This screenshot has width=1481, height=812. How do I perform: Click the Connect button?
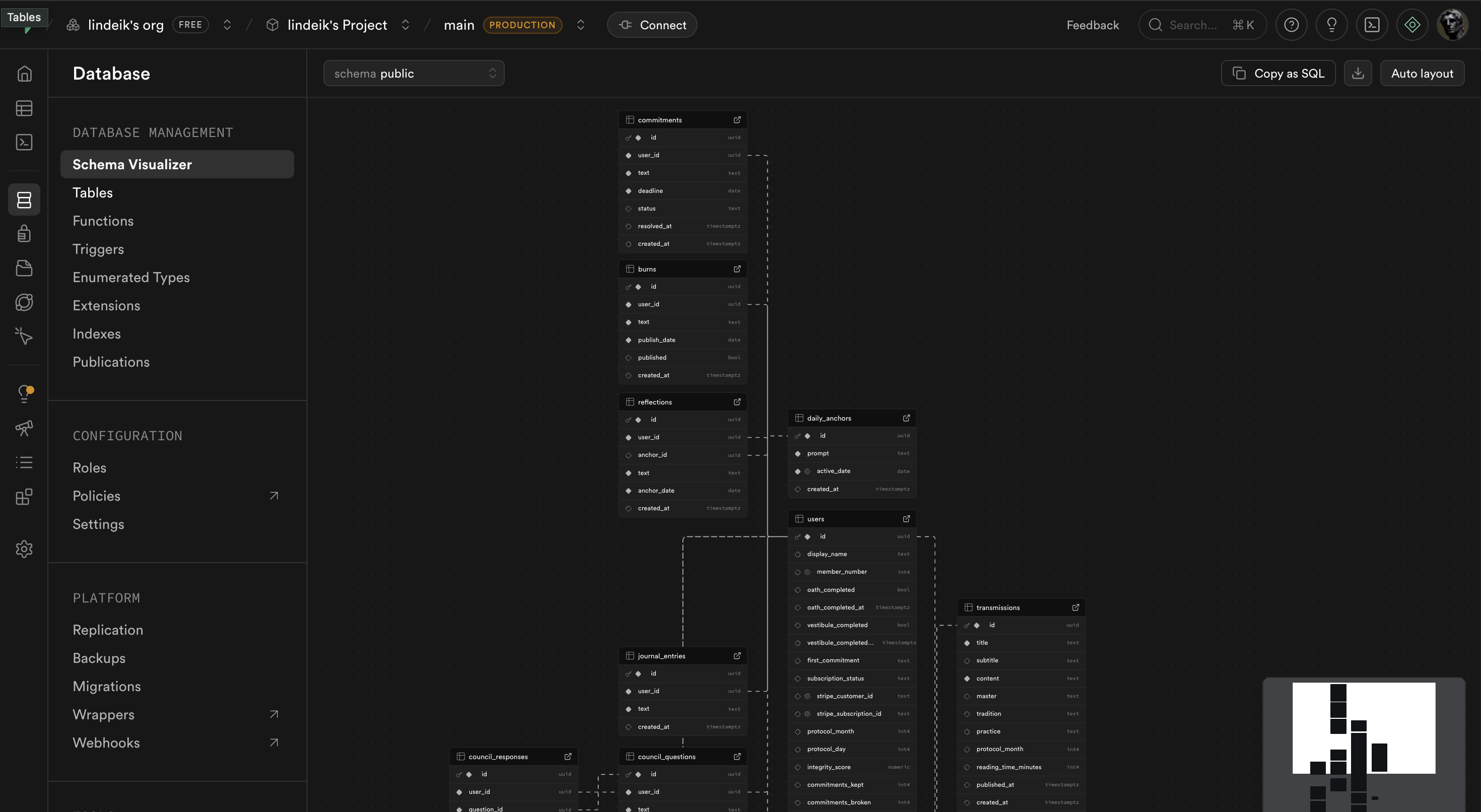651,25
